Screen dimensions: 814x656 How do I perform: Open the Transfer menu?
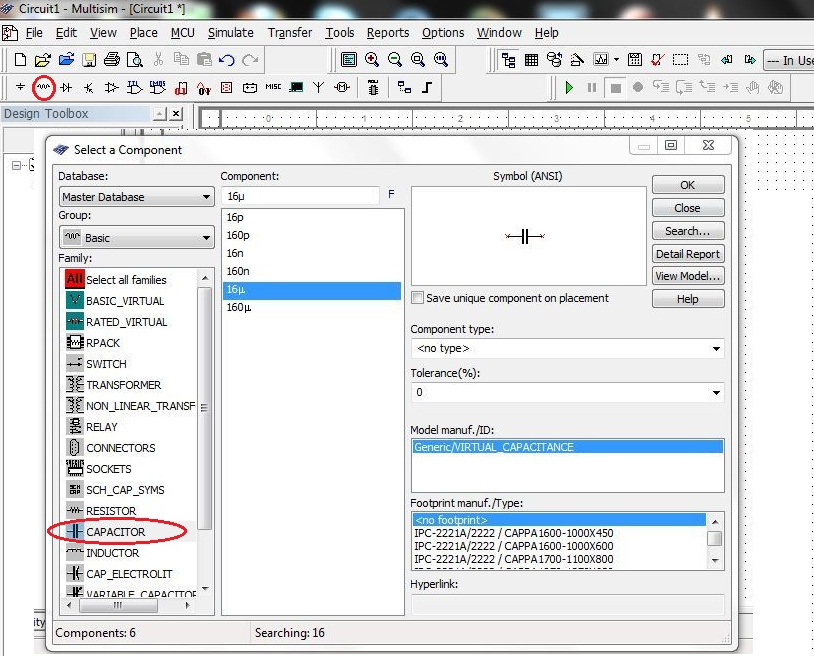click(x=290, y=33)
